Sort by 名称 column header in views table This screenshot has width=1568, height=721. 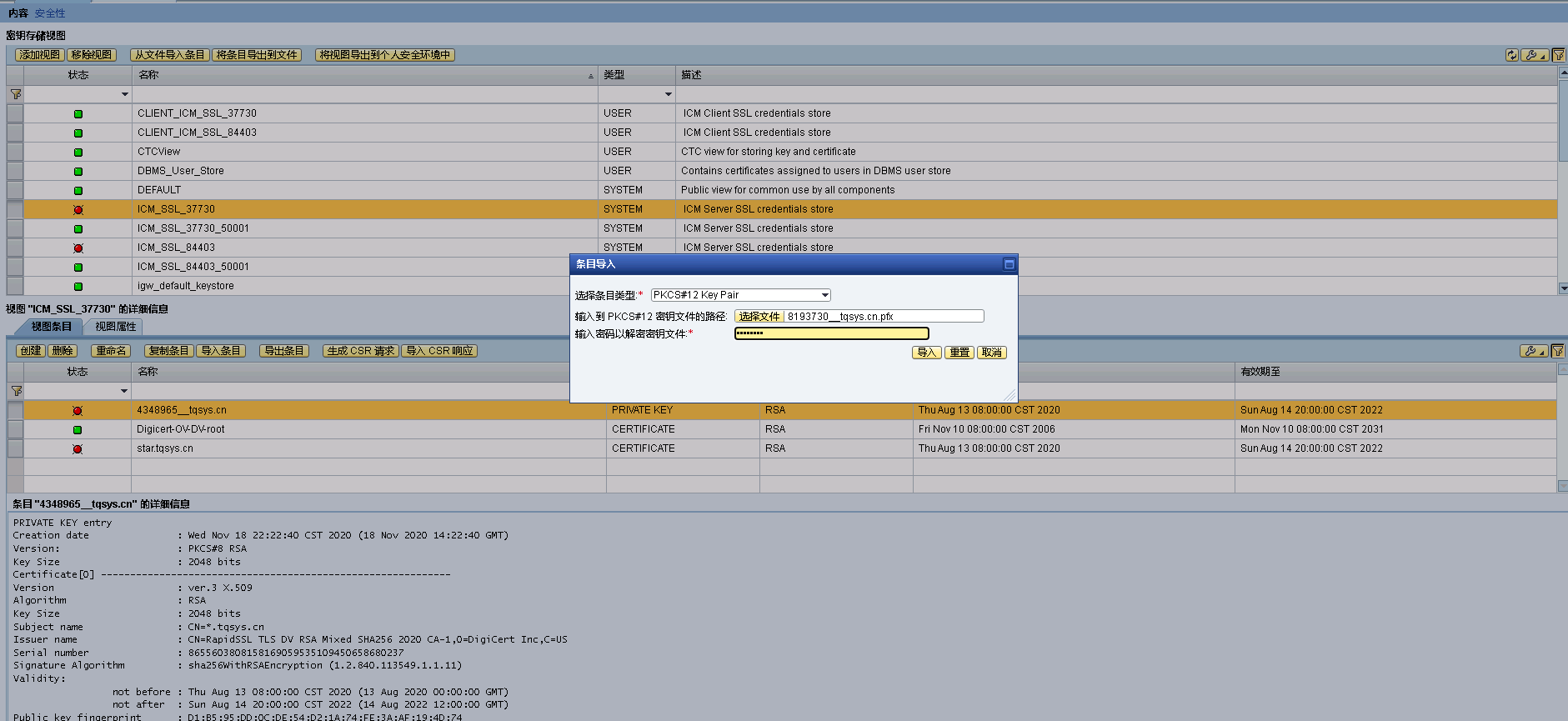pos(365,75)
